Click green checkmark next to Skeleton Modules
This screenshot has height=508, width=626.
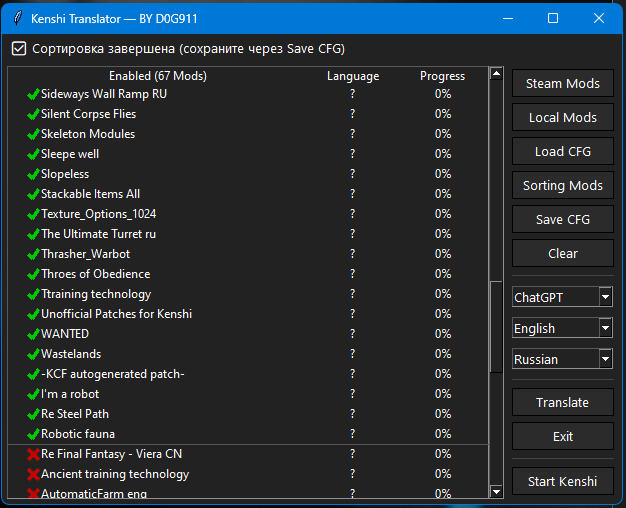(x=33, y=134)
